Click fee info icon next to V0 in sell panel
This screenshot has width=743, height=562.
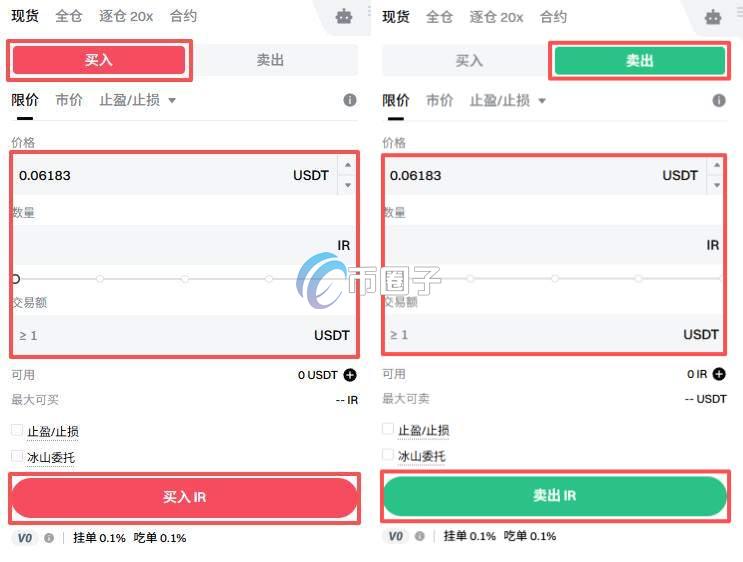coord(419,536)
